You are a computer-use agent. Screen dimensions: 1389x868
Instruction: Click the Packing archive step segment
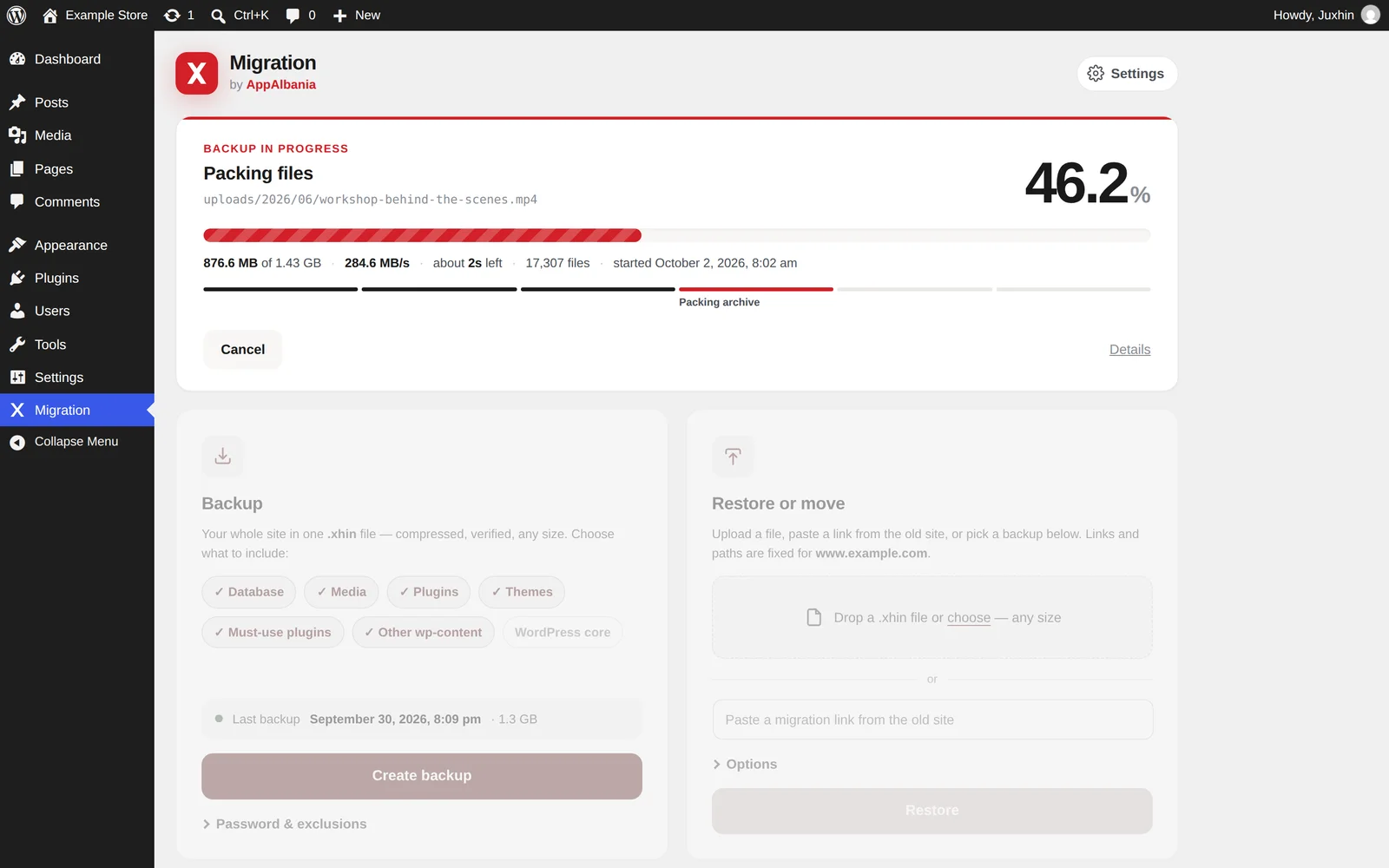pos(756,289)
